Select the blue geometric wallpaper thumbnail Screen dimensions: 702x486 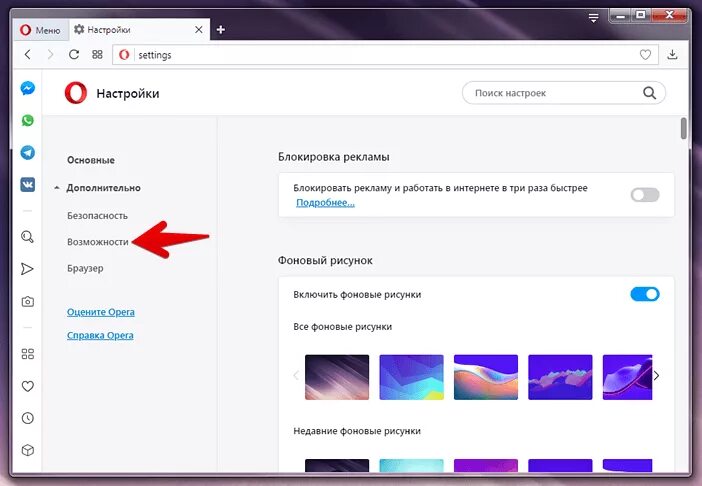(x=411, y=377)
